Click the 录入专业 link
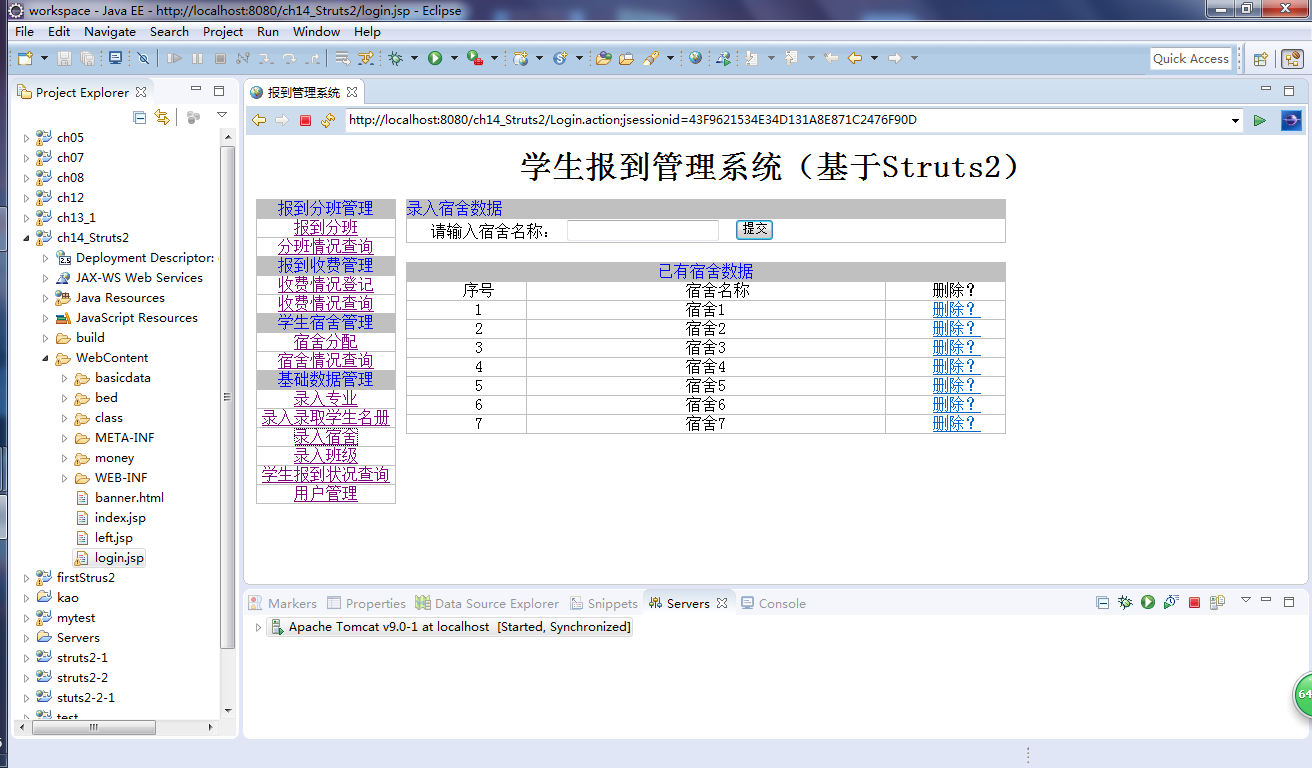Image resolution: width=1312 pixels, height=768 pixels. pyautogui.click(x=326, y=398)
